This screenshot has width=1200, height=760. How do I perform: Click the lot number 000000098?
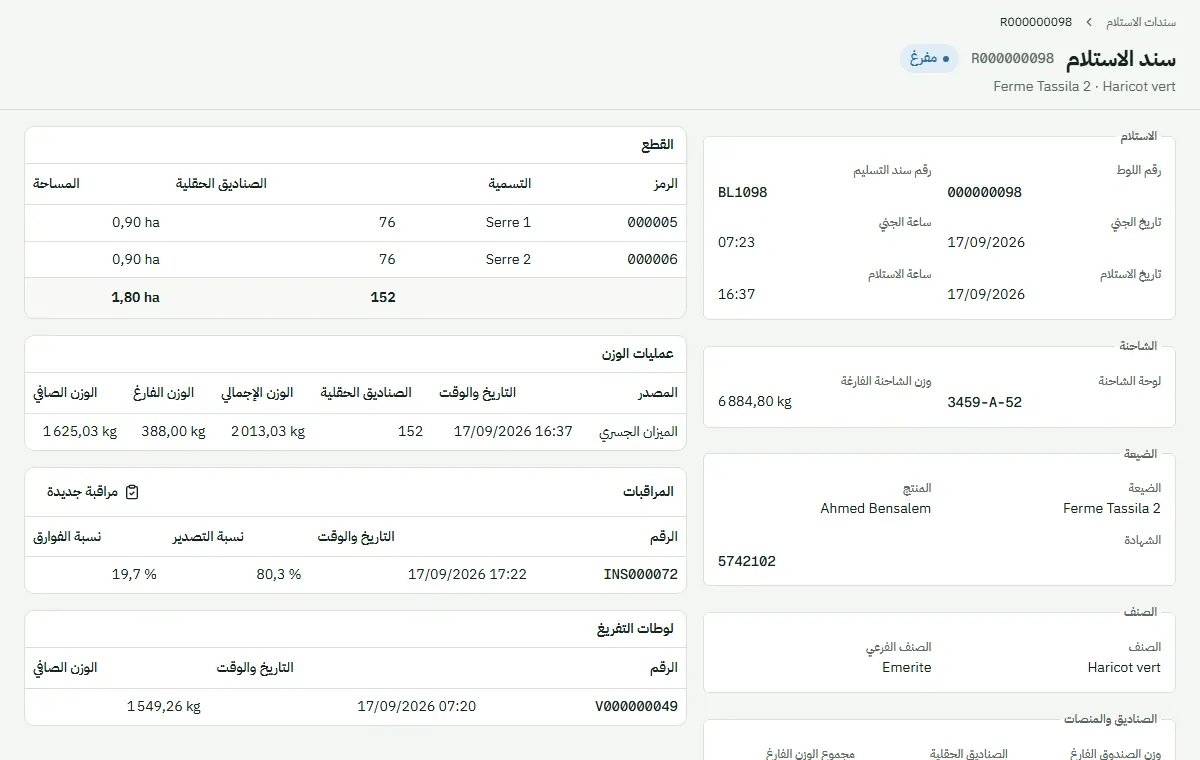click(x=985, y=192)
